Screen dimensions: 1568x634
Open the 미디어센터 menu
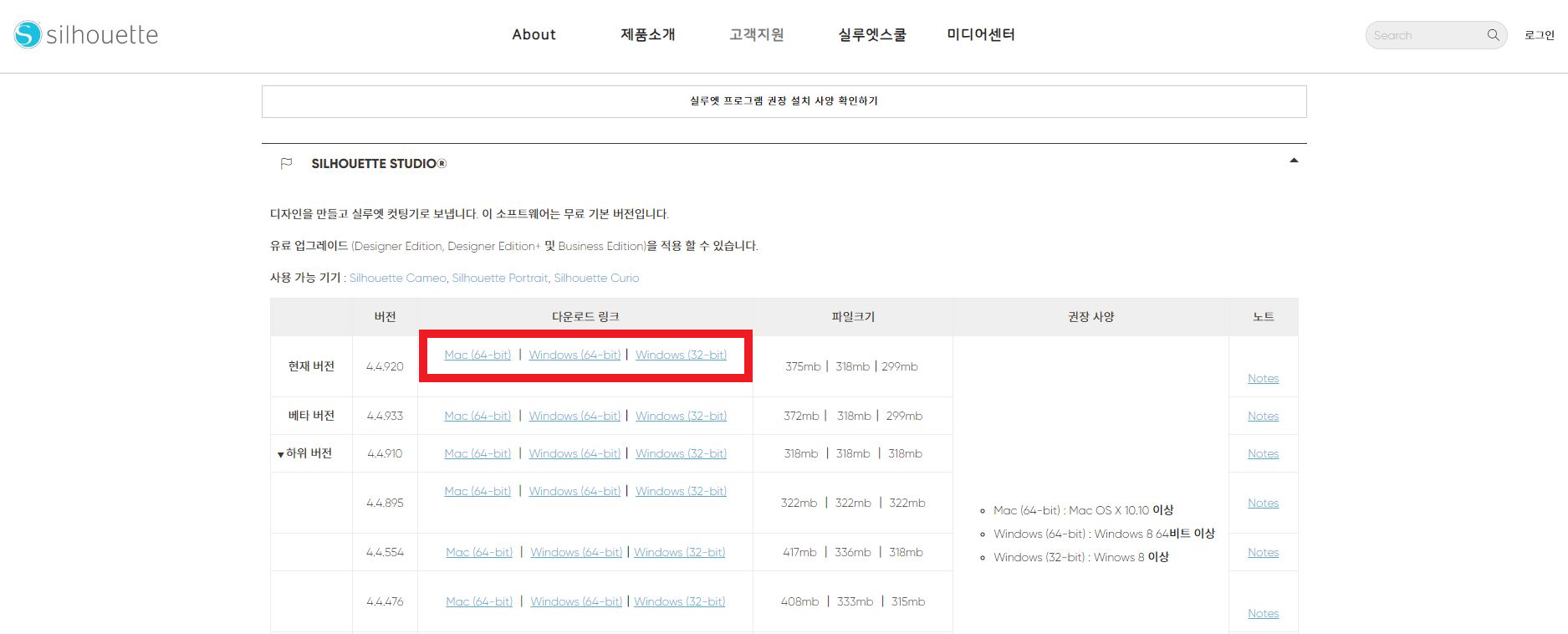coord(981,34)
